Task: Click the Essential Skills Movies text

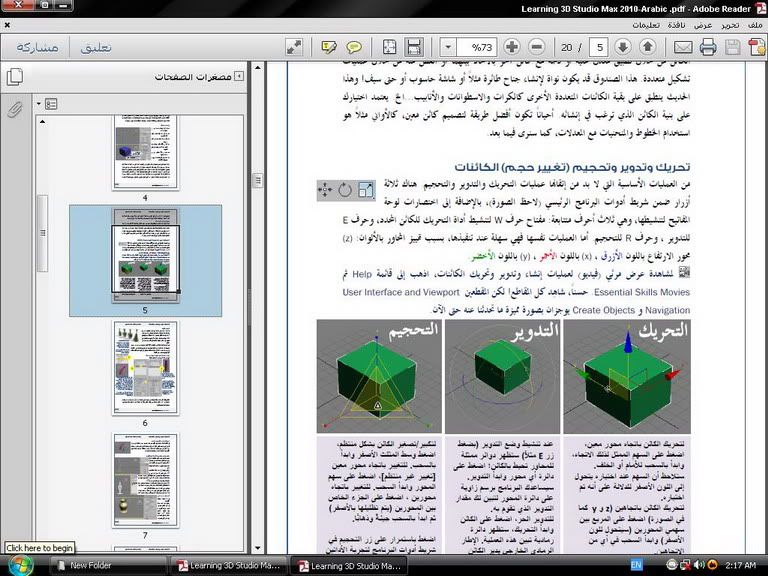Action: pyautogui.click(x=642, y=292)
